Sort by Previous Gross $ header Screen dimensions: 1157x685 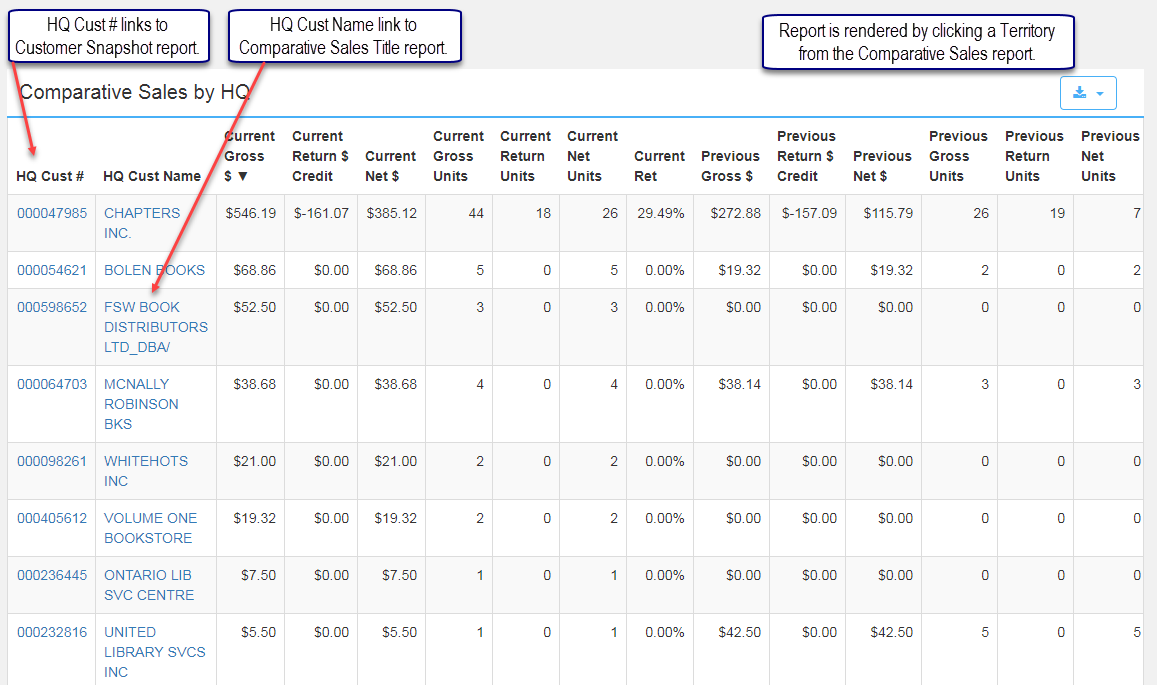[x=730, y=166]
